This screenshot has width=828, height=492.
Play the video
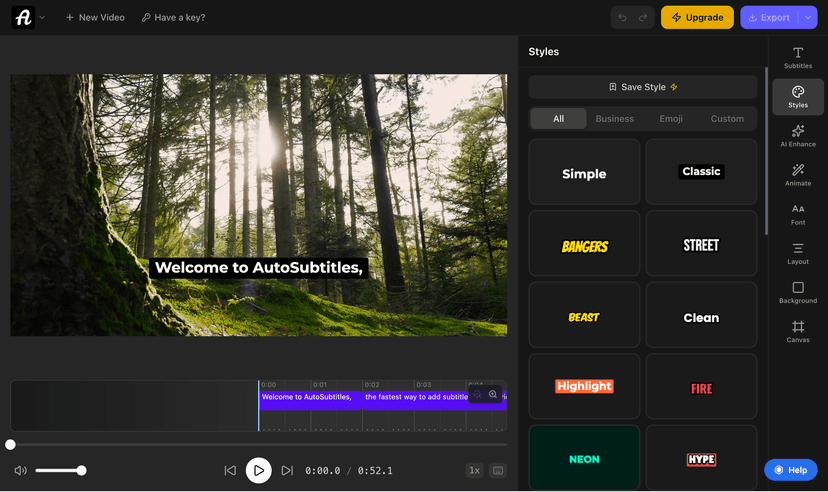[259, 470]
